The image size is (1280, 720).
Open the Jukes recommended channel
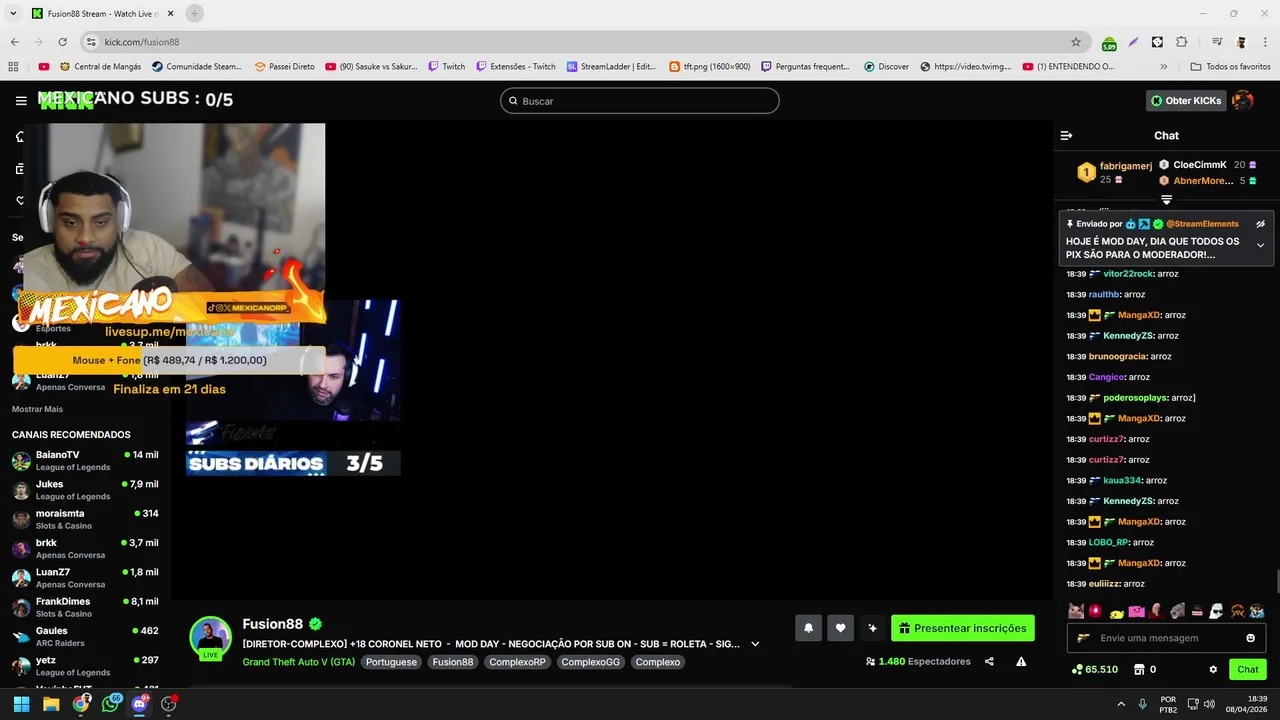coord(85,490)
